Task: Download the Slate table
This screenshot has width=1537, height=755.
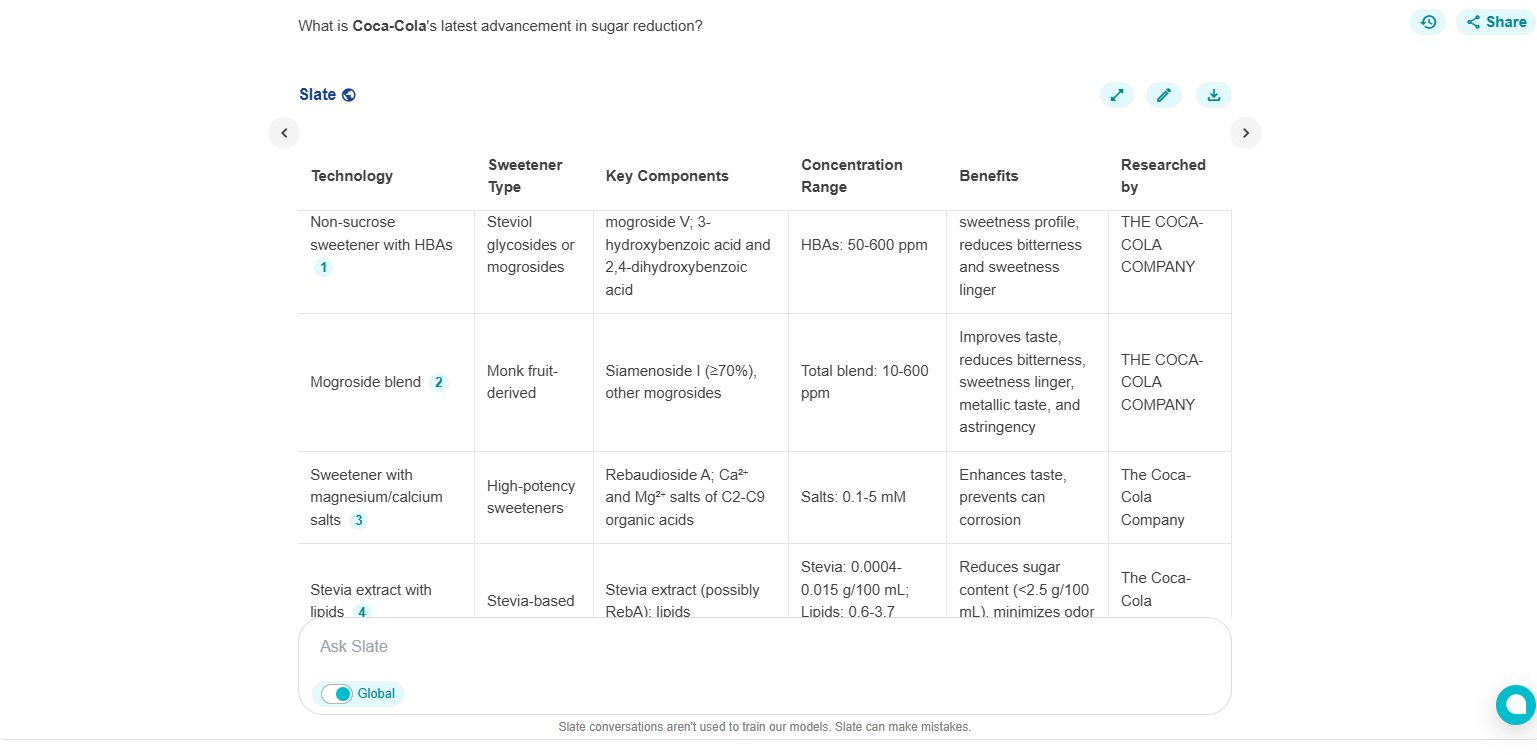Action: coord(1213,94)
